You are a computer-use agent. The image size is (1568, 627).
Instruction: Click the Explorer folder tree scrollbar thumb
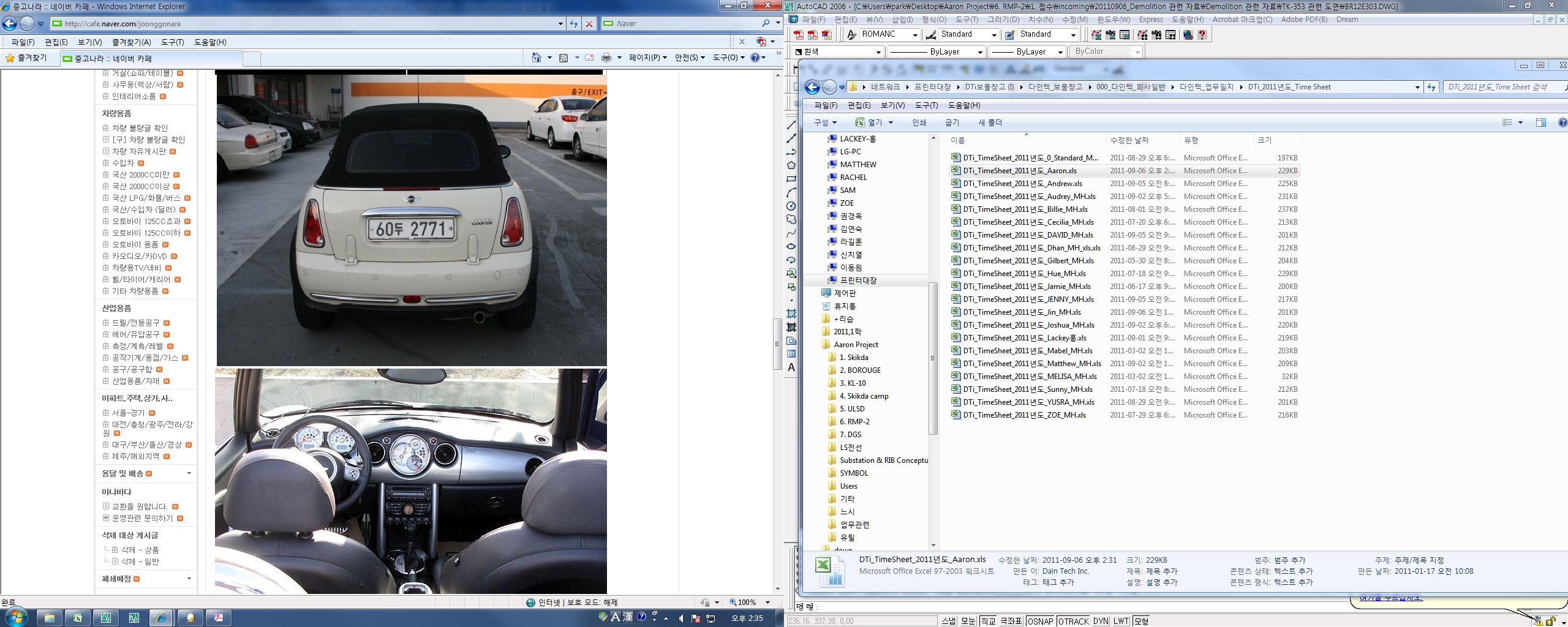pyautogui.click(x=933, y=358)
